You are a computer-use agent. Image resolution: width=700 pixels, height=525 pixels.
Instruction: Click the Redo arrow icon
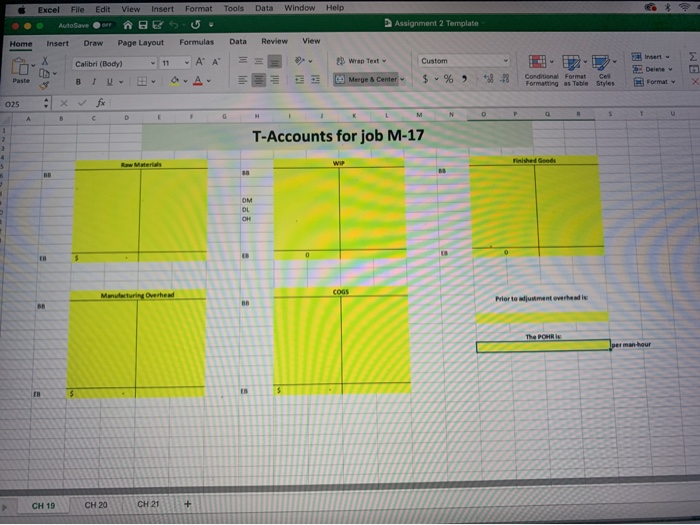click(196, 25)
